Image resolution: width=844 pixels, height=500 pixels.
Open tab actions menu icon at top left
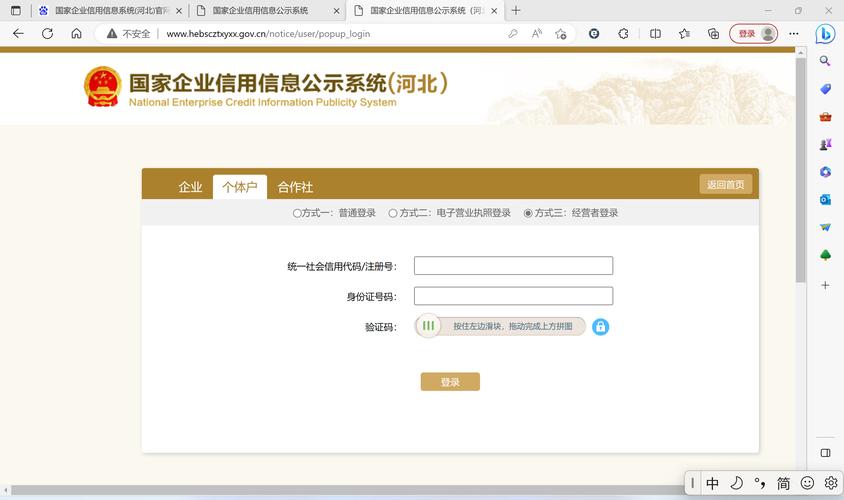coord(16,10)
